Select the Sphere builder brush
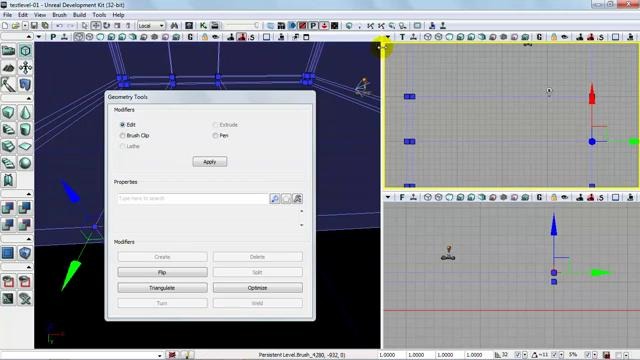This screenshot has height=360, width=640. coord(25,163)
